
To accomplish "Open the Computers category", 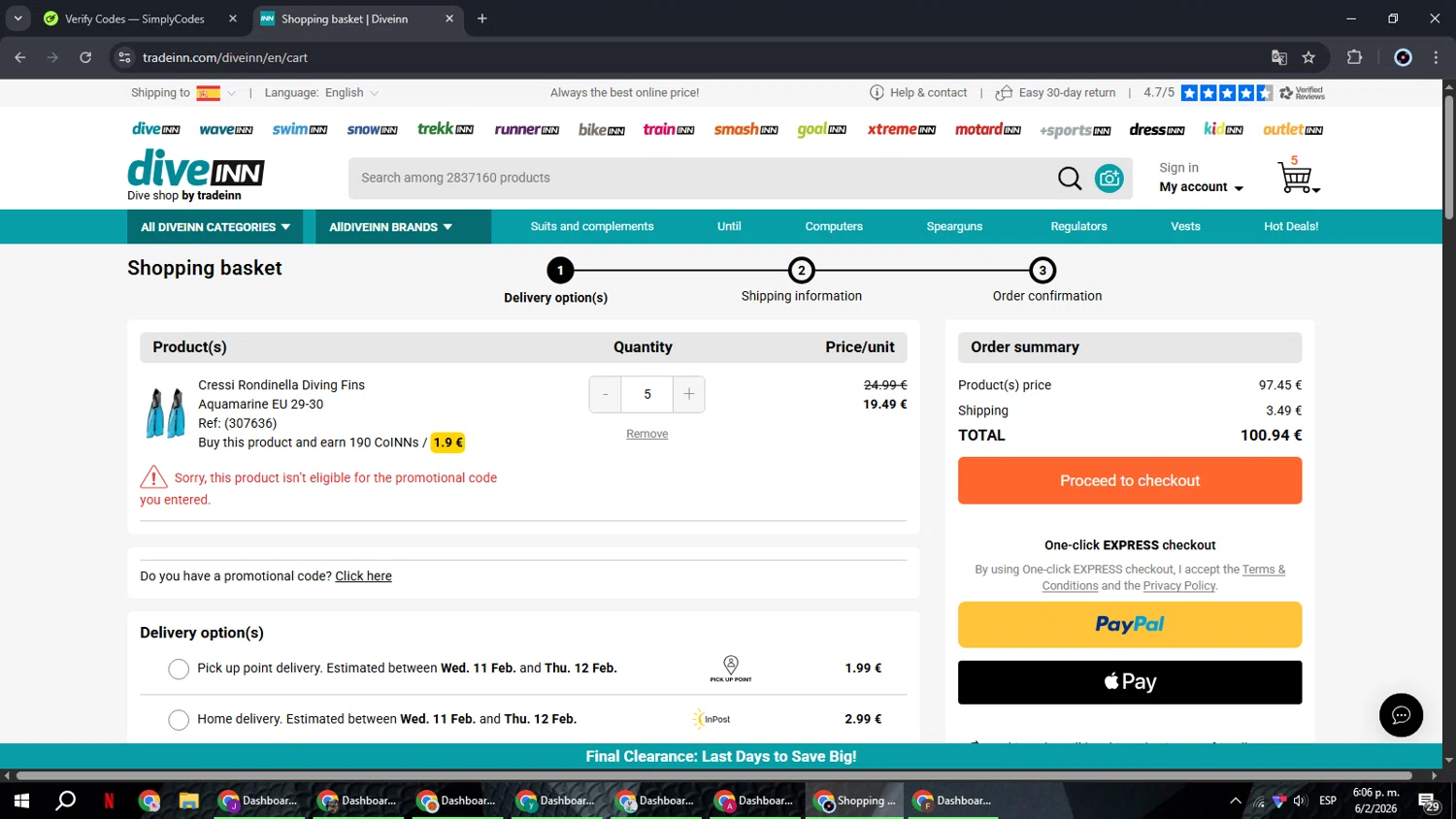I will [x=834, y=226].
